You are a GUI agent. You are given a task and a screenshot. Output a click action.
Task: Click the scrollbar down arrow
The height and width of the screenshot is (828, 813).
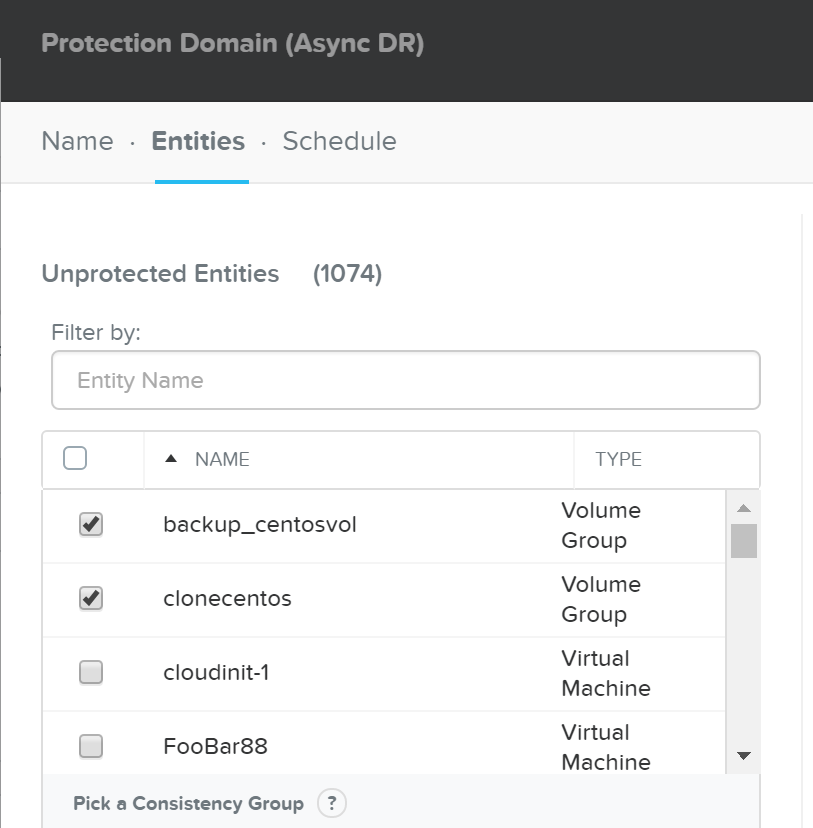coord(743,757)
